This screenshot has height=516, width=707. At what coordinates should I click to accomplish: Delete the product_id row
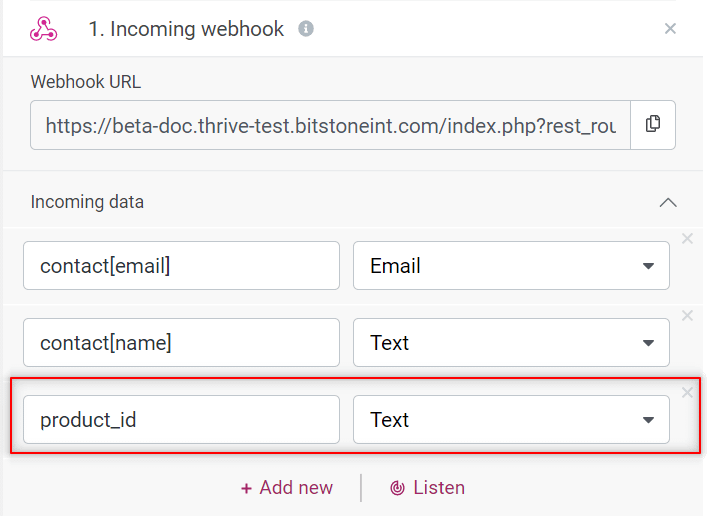tap(687, 392)
